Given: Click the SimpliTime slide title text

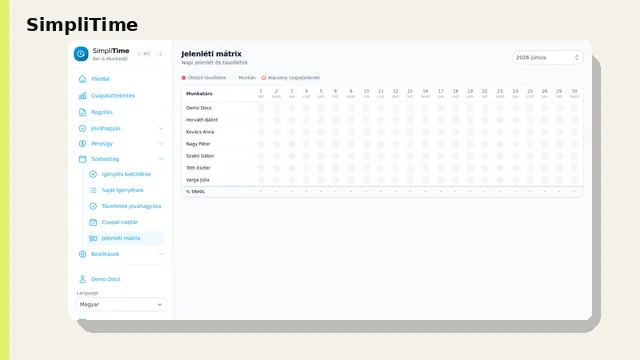Looking at the screenshot, I should pyautogui.click(x=82, y=25).
